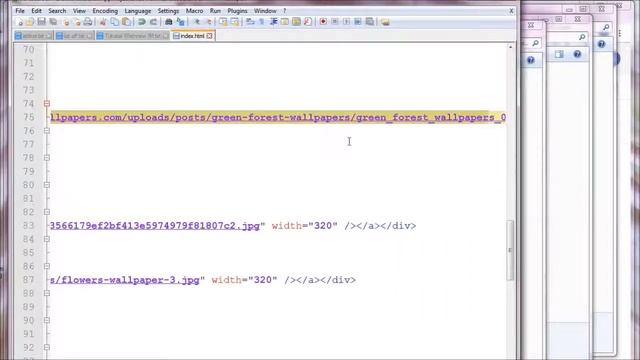
Task: Collapse the fold marker on line 90
Action: click(x=47, y=320)
